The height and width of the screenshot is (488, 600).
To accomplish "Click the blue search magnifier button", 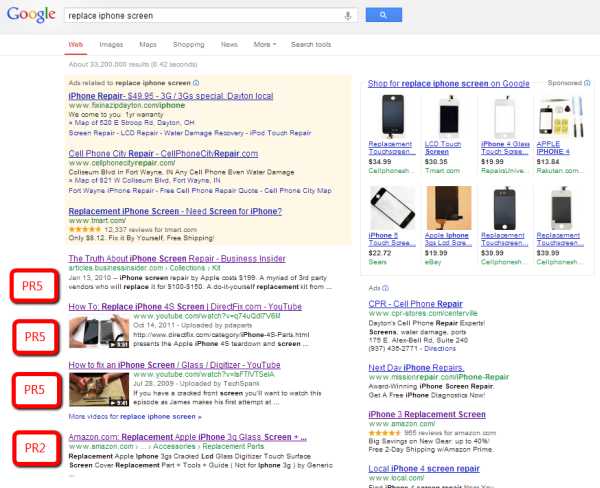I will tap(383, 15).
